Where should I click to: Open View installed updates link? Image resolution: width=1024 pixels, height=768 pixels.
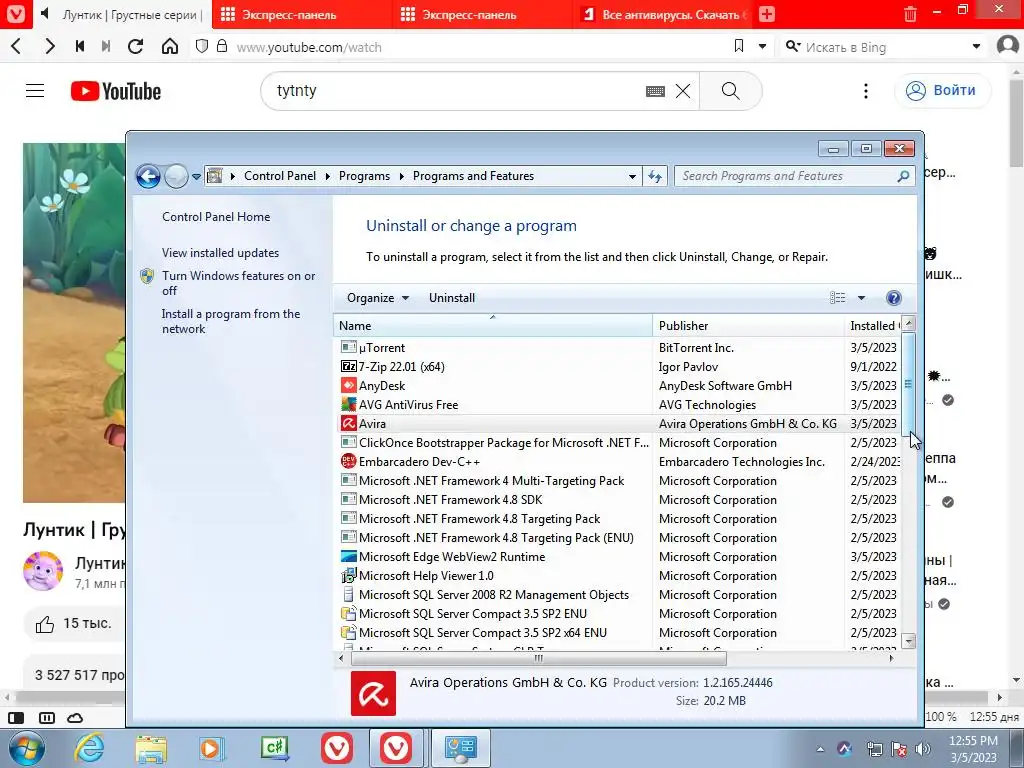point(220,253)
